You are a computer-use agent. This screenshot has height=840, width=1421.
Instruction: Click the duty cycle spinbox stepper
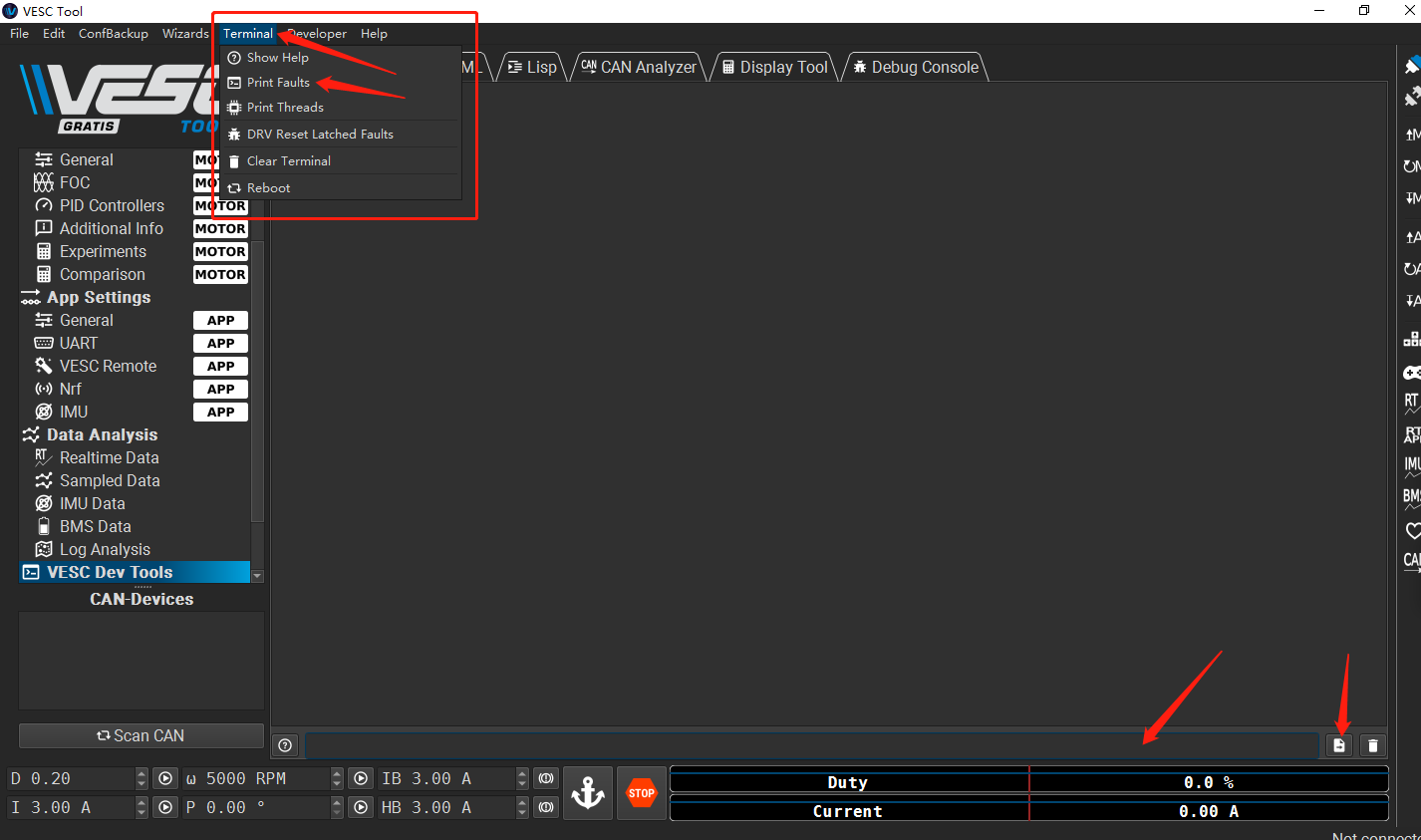tap(142, 778)
